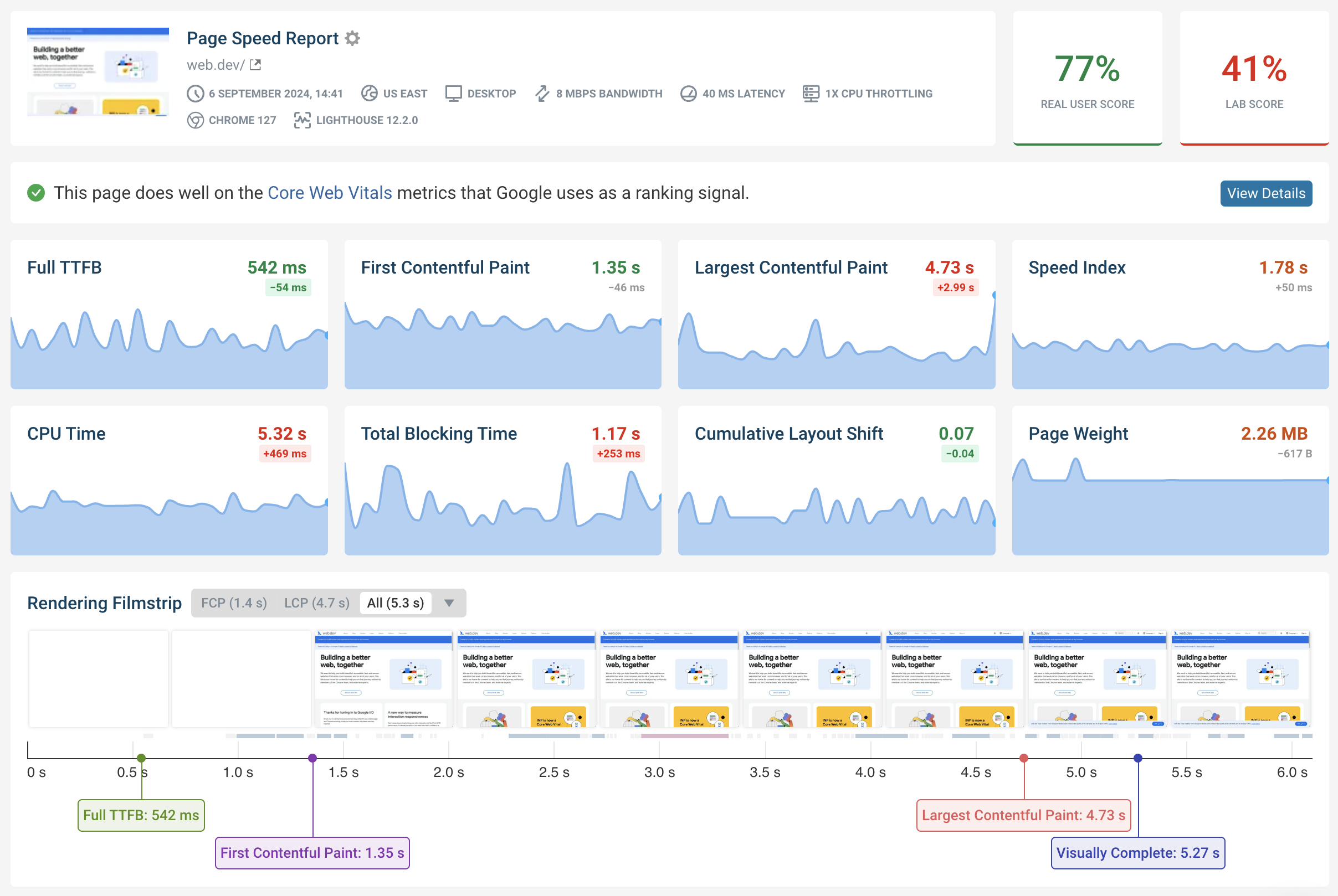The height and width of the screenshot is (896, 1338).
Task: Click the Rendering Filmstrip heading
Action: click(105, 603)
